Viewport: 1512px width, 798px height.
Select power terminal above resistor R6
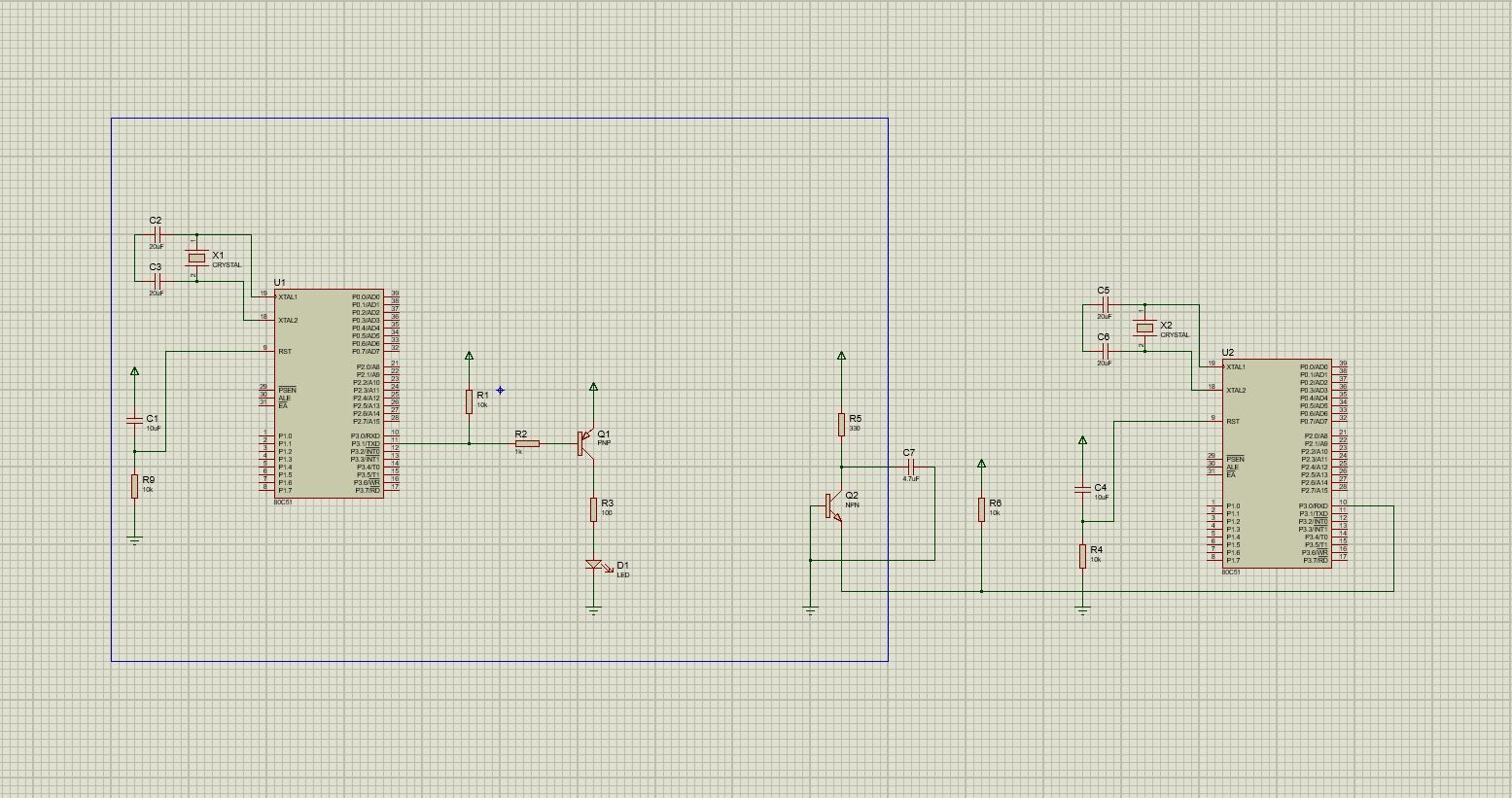[x=982, y=465]
